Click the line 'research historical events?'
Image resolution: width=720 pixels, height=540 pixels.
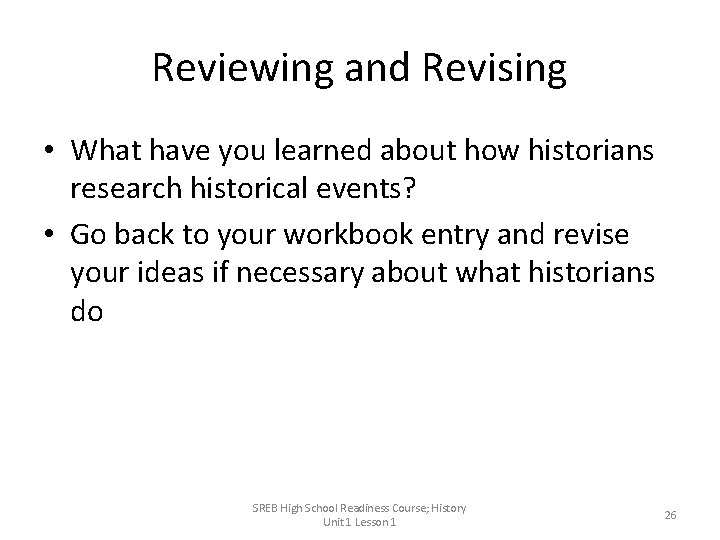(243, 188)
